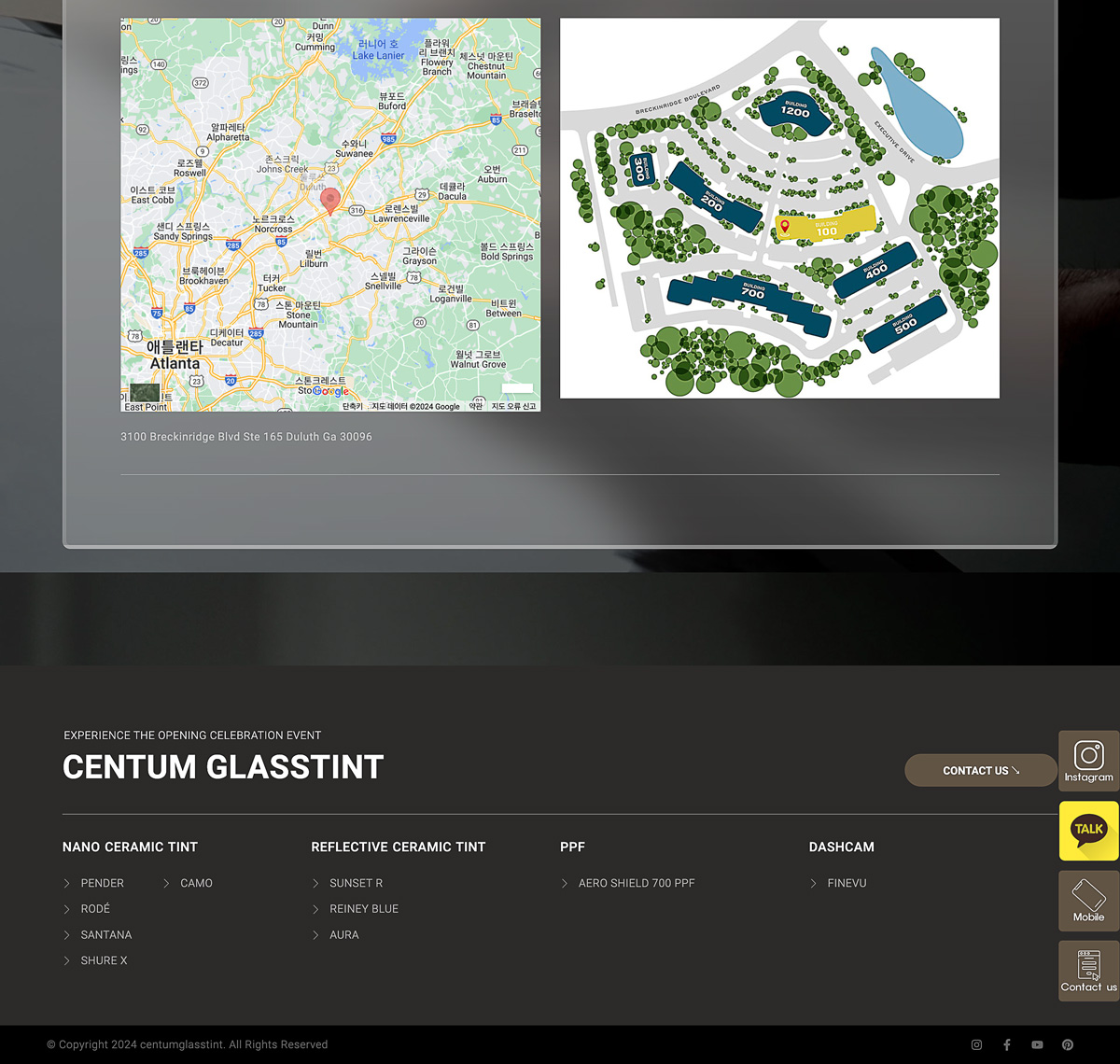Click Building 400 on the site map
The image size is (1120, 1064).
tap(874, 271)
